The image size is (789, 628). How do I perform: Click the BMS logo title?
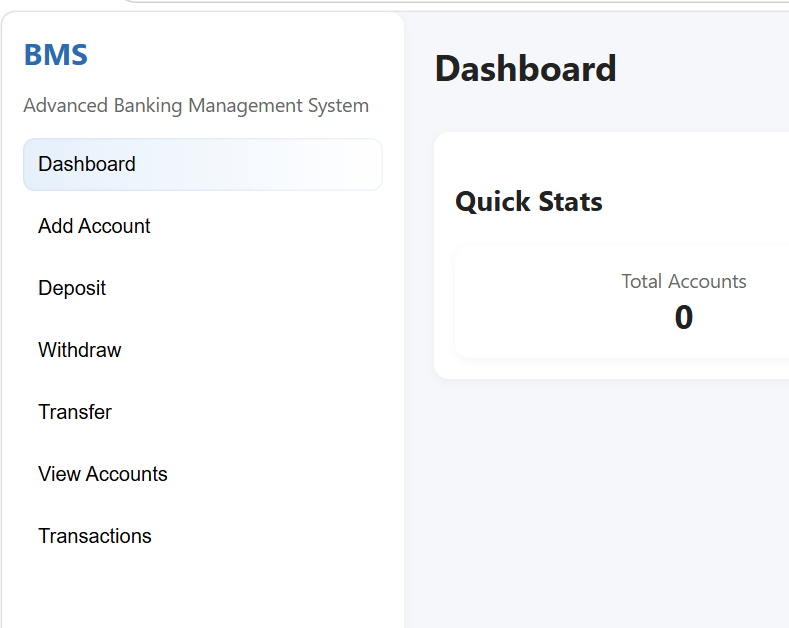(x=56, y=54)
